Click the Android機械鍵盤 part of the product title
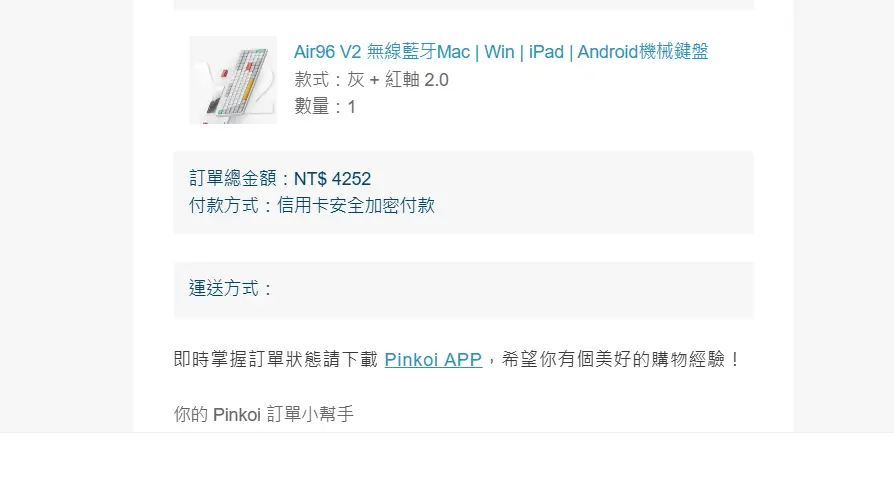This screenshot has height=478, width=894. pos(643,52)
